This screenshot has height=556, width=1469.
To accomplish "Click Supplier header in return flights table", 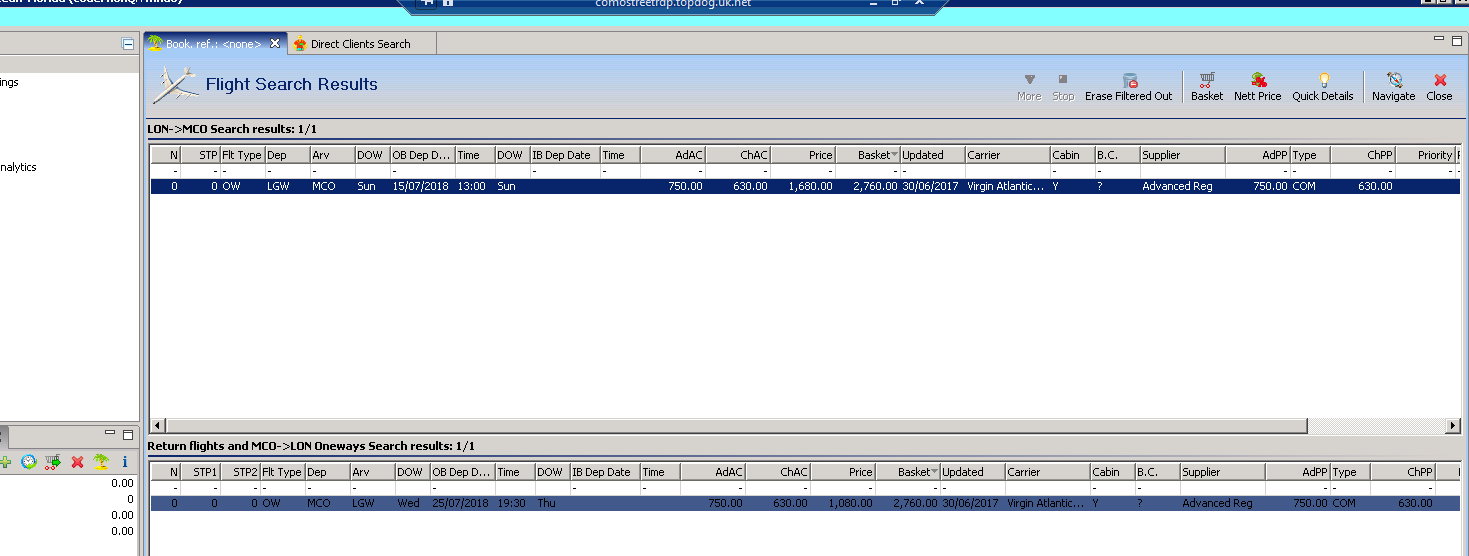I will click(x=1222, y=472).
